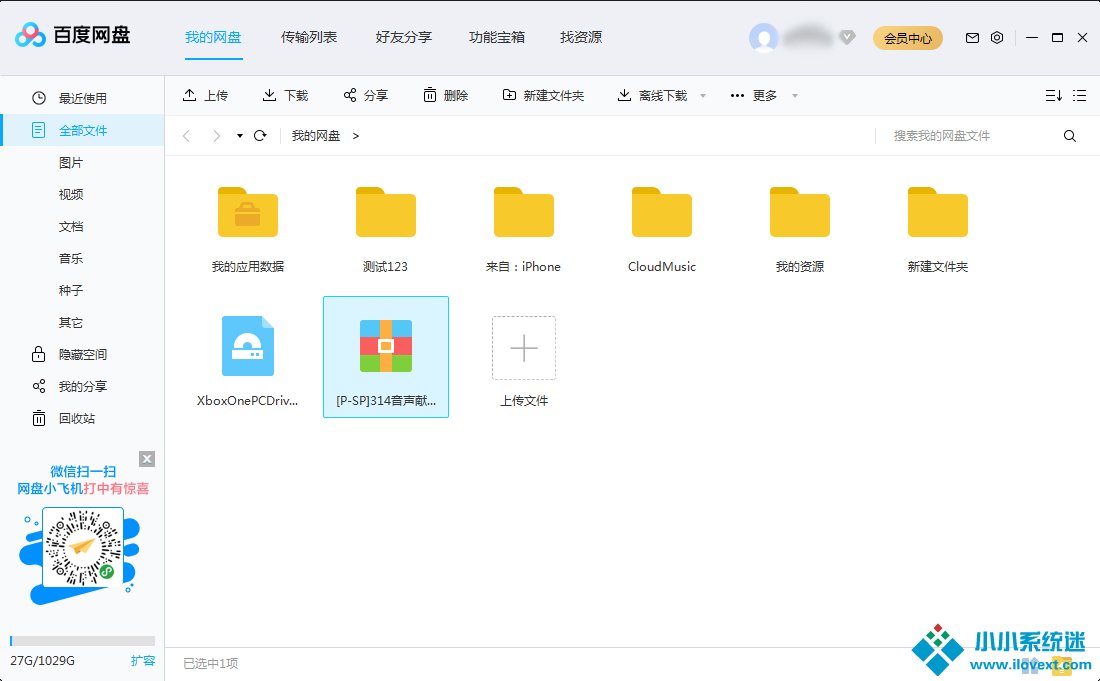Expand the More options dropdown arrow
The width and height of the screenshot is (1100, 681).
(x=795, y=96)
